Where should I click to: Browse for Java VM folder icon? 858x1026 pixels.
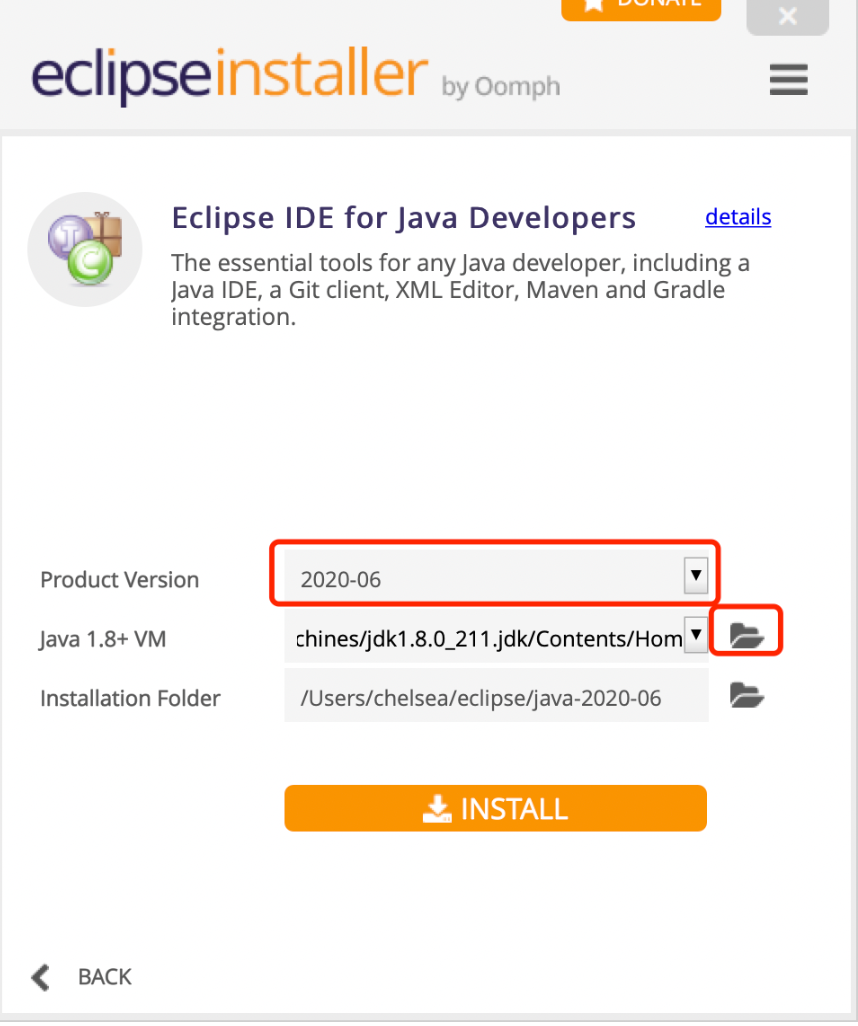[746, 635]
